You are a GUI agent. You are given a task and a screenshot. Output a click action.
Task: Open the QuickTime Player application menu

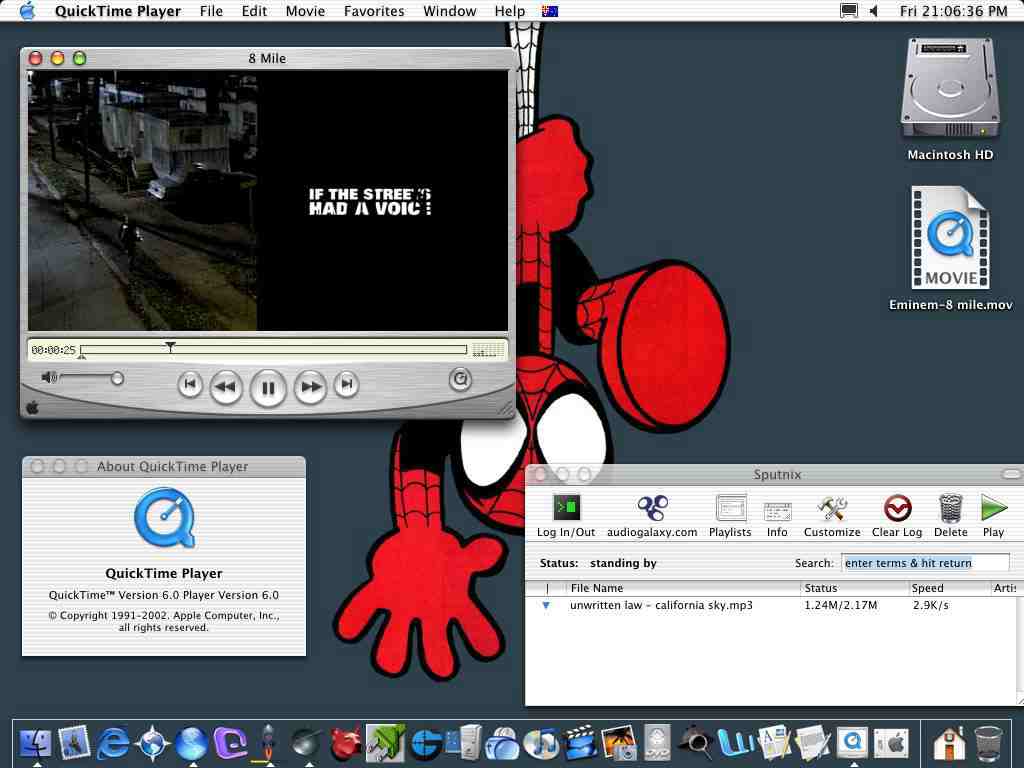coord(118,11)
